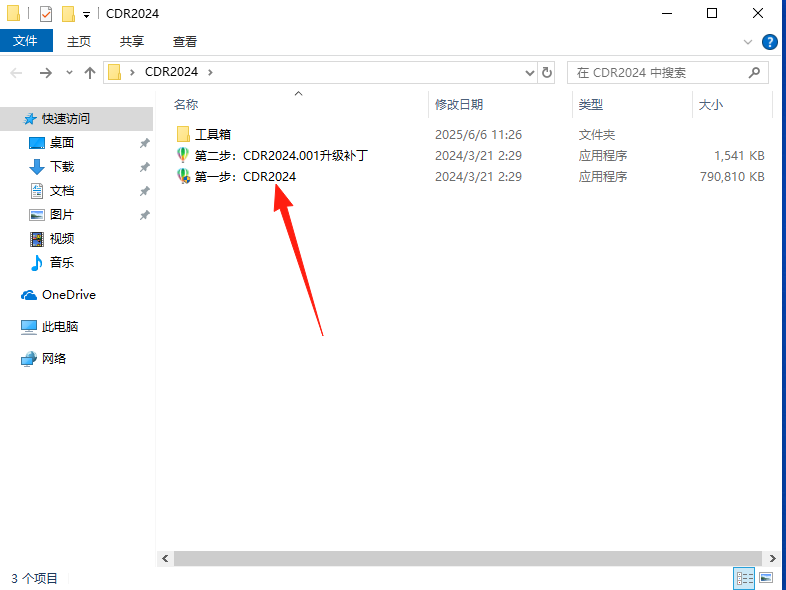
Task: Click the pin icon beside 图片
Action: coord(144,216)
